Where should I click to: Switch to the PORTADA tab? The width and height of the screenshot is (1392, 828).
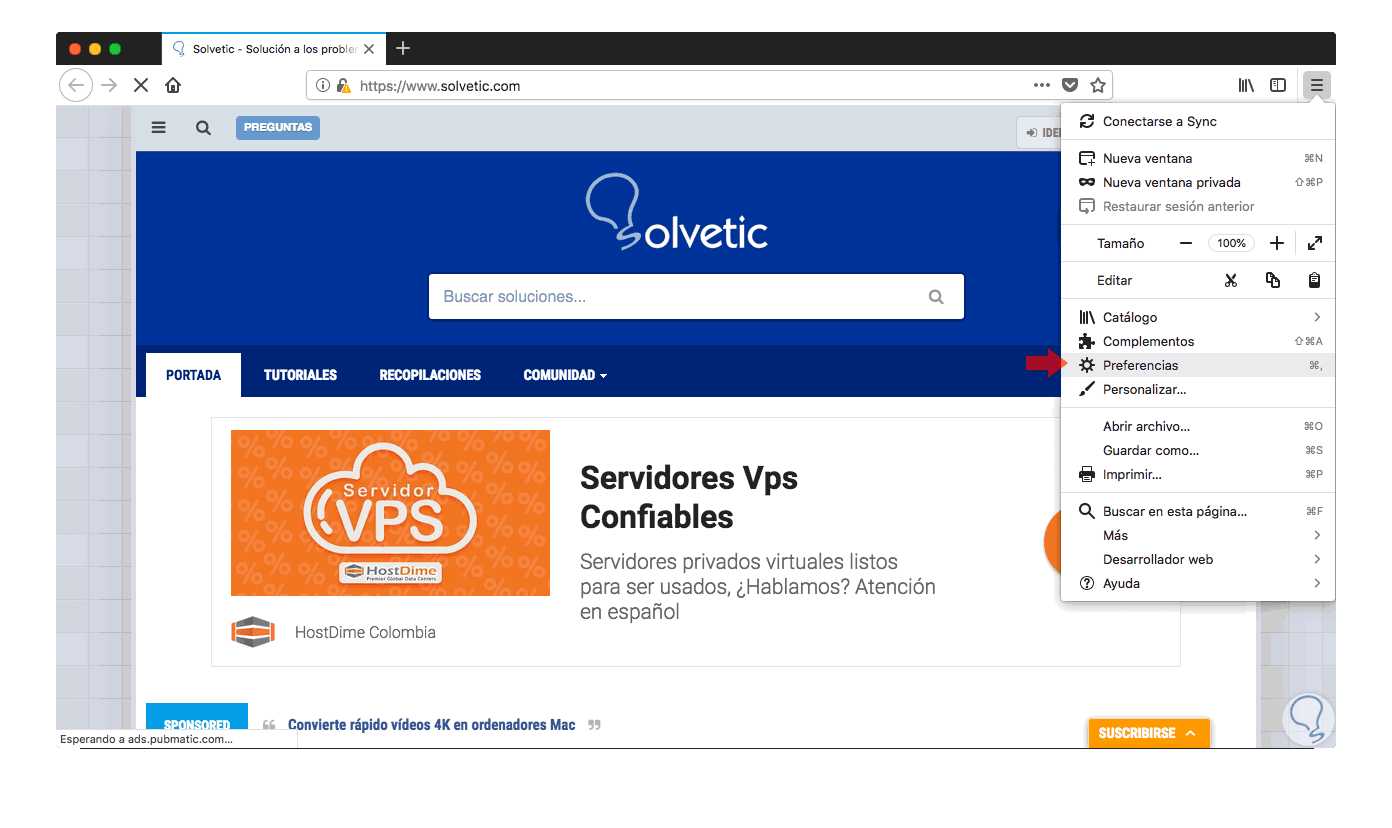[x=193, y=375]
